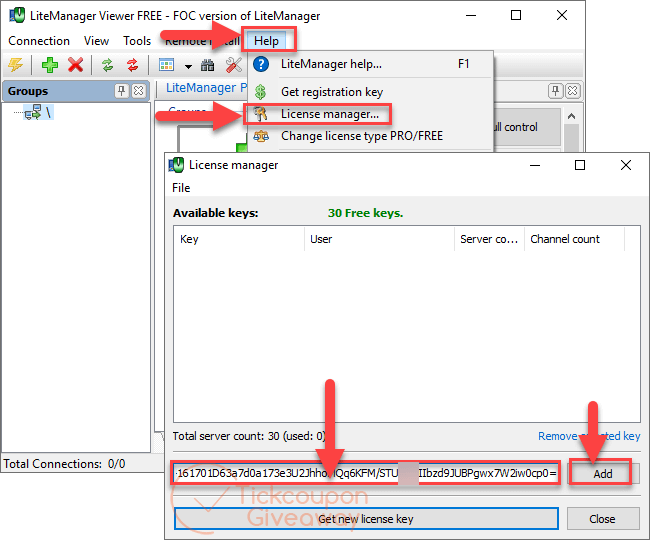Click the tools wrench and screwdriver icon

pos(234,65)
